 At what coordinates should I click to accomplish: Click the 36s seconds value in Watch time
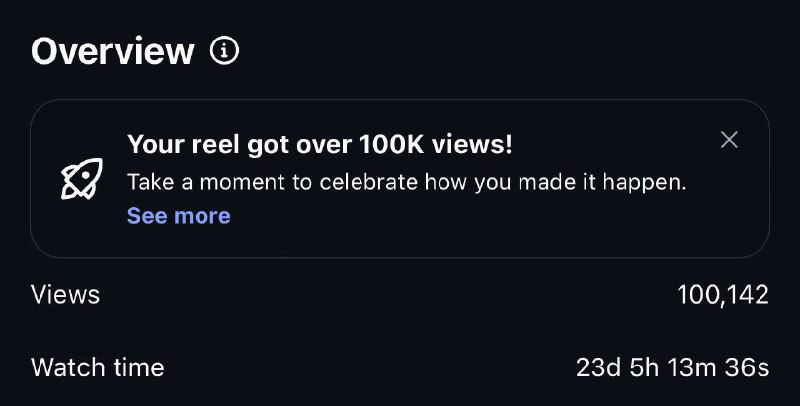tap(747, 367)
